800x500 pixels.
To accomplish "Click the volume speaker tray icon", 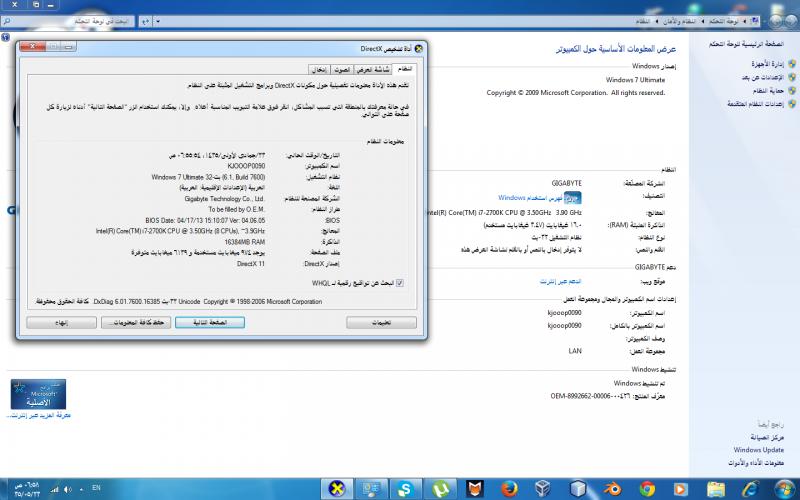I will [x=68, y=489].
